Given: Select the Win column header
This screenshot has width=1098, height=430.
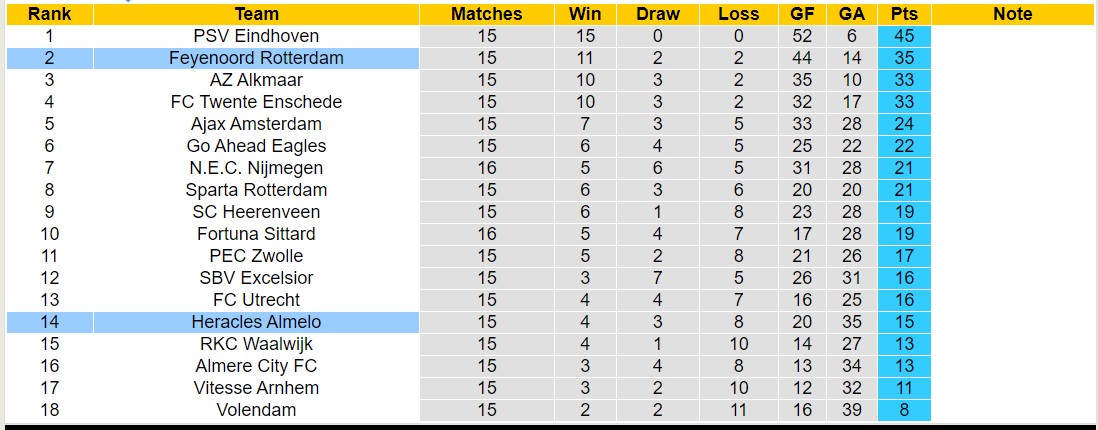Looking at the screenshot, I should click(585, 14).
